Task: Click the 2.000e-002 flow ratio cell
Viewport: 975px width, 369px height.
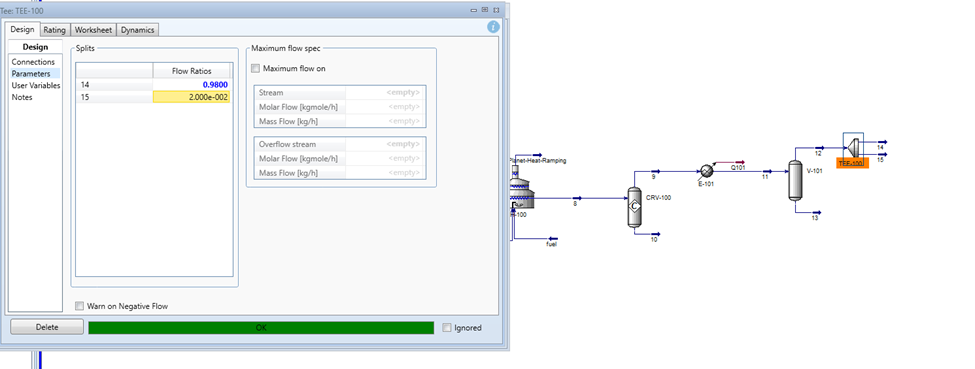Action: click(192, 96)
